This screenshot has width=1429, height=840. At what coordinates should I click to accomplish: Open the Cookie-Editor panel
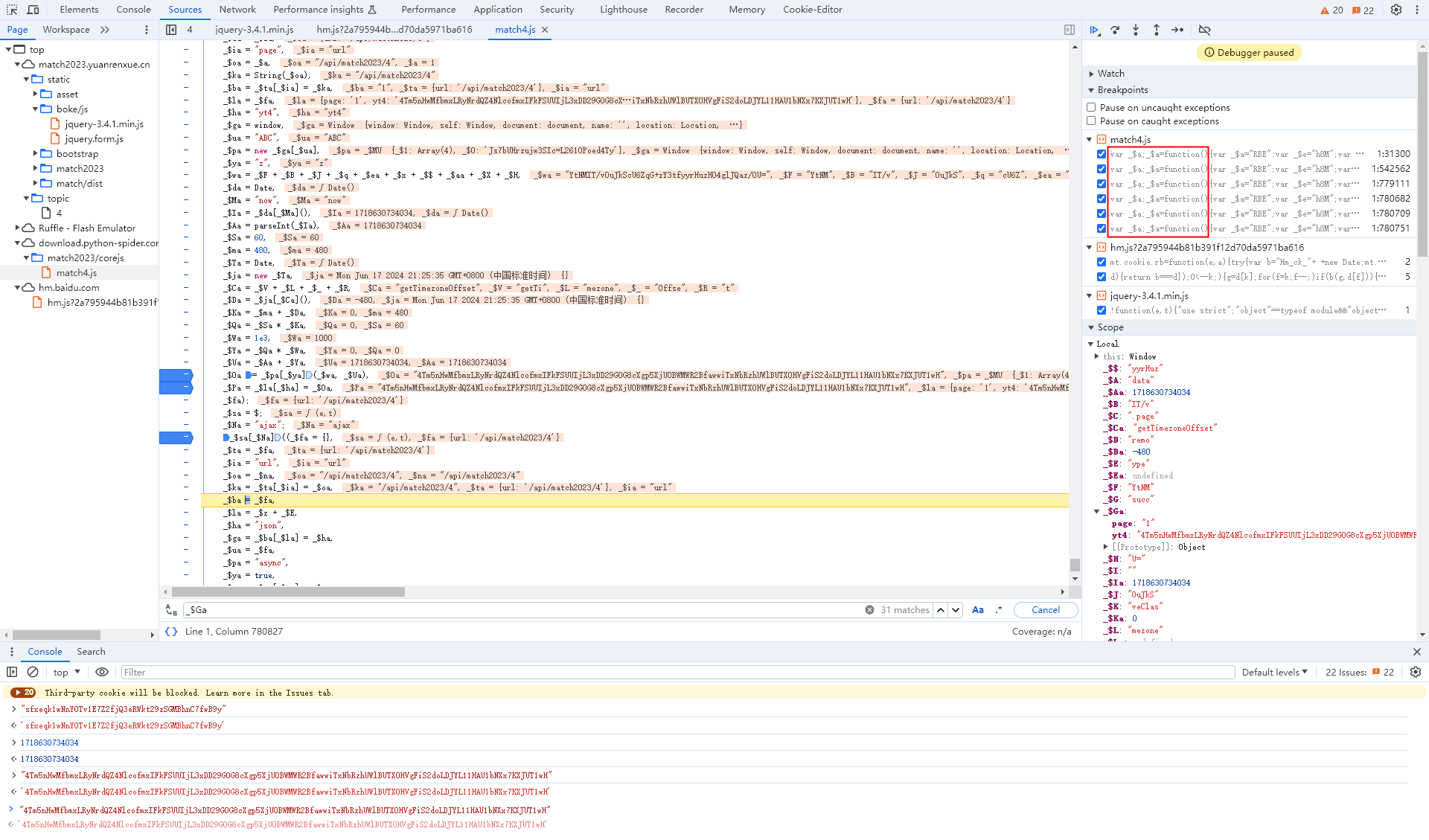coord(812,10)
